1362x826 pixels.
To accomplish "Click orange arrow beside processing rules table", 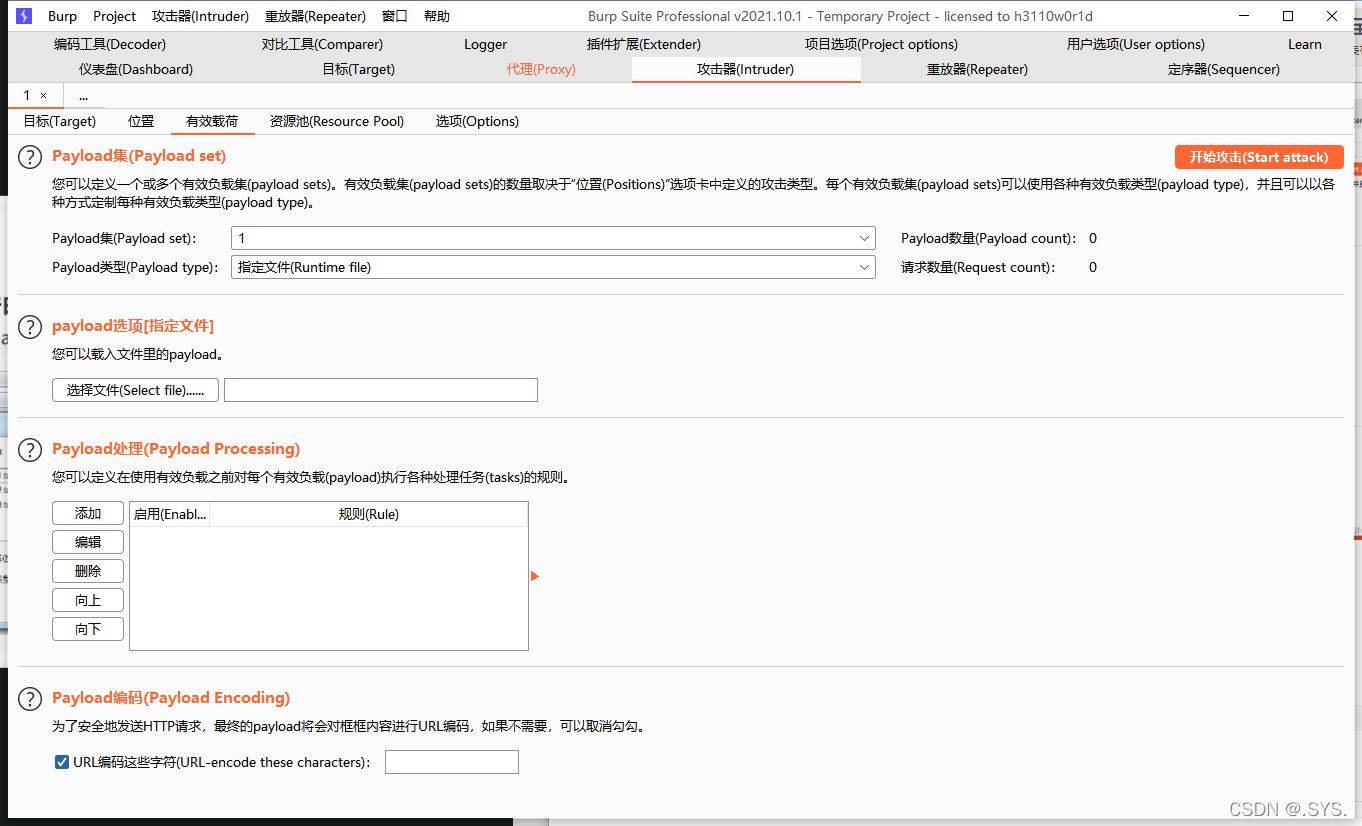I will coord(535,576).
